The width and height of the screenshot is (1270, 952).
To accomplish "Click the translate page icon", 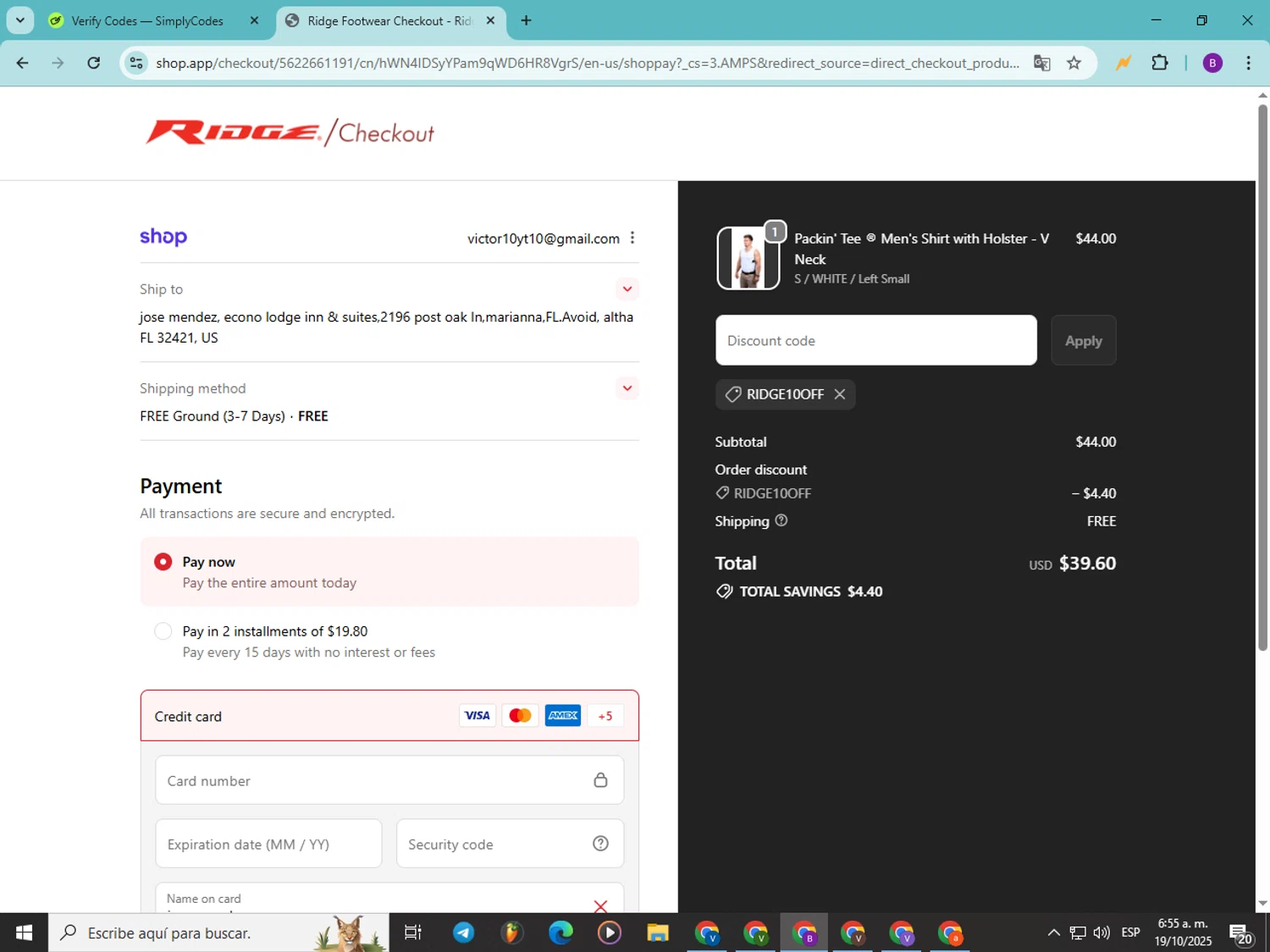I will click(x=1042, y=63).
